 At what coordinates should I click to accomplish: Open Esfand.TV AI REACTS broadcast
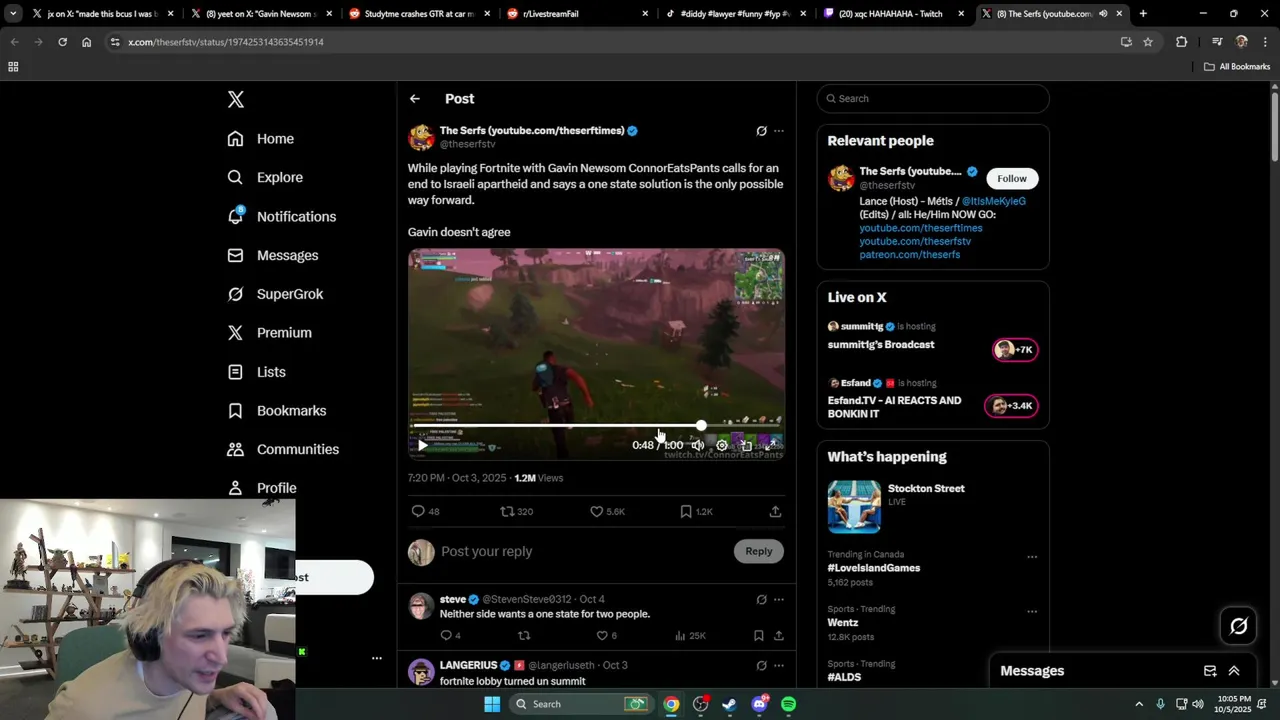tap(894, 407)
